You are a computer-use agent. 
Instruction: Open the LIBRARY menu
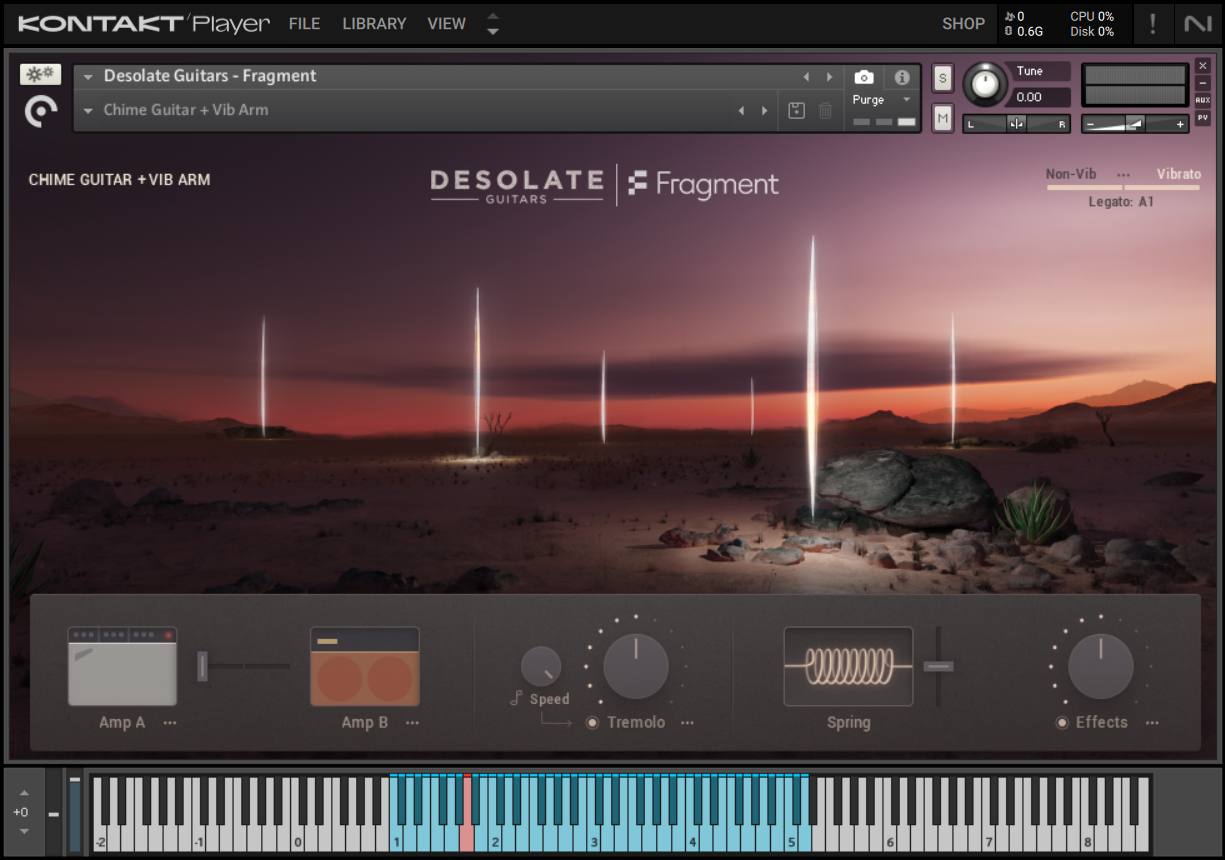point(374,23)
